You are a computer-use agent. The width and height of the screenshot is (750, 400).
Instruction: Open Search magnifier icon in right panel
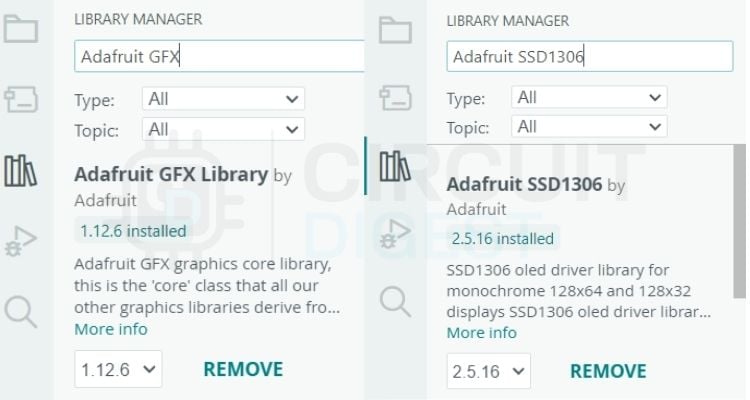(x=395, y=301)
